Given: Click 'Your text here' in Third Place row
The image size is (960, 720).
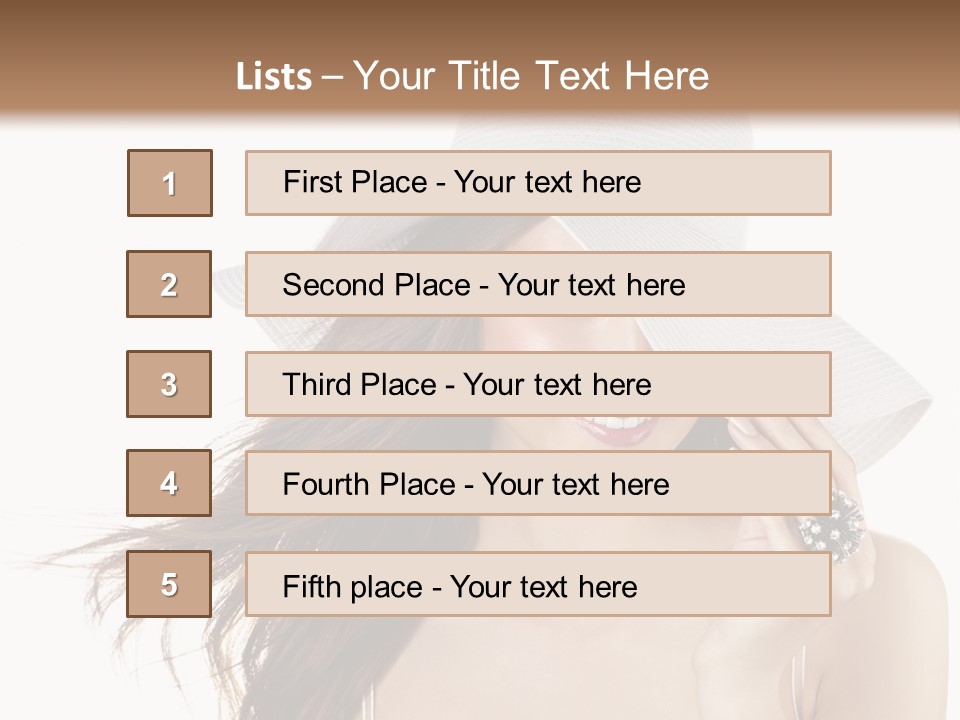Looking at the screenshot, I should click(x=557, y=385).
